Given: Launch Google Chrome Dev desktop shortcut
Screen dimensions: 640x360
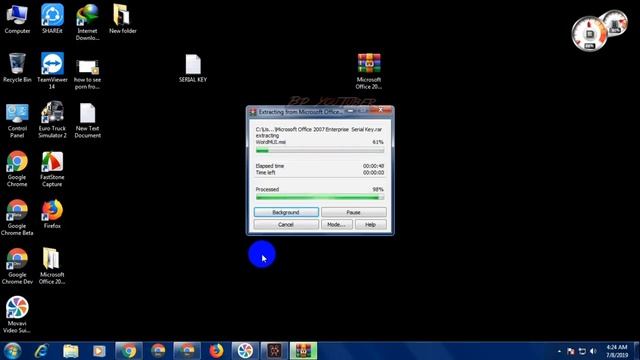Looking at the screenshot, I should point(17,266).
